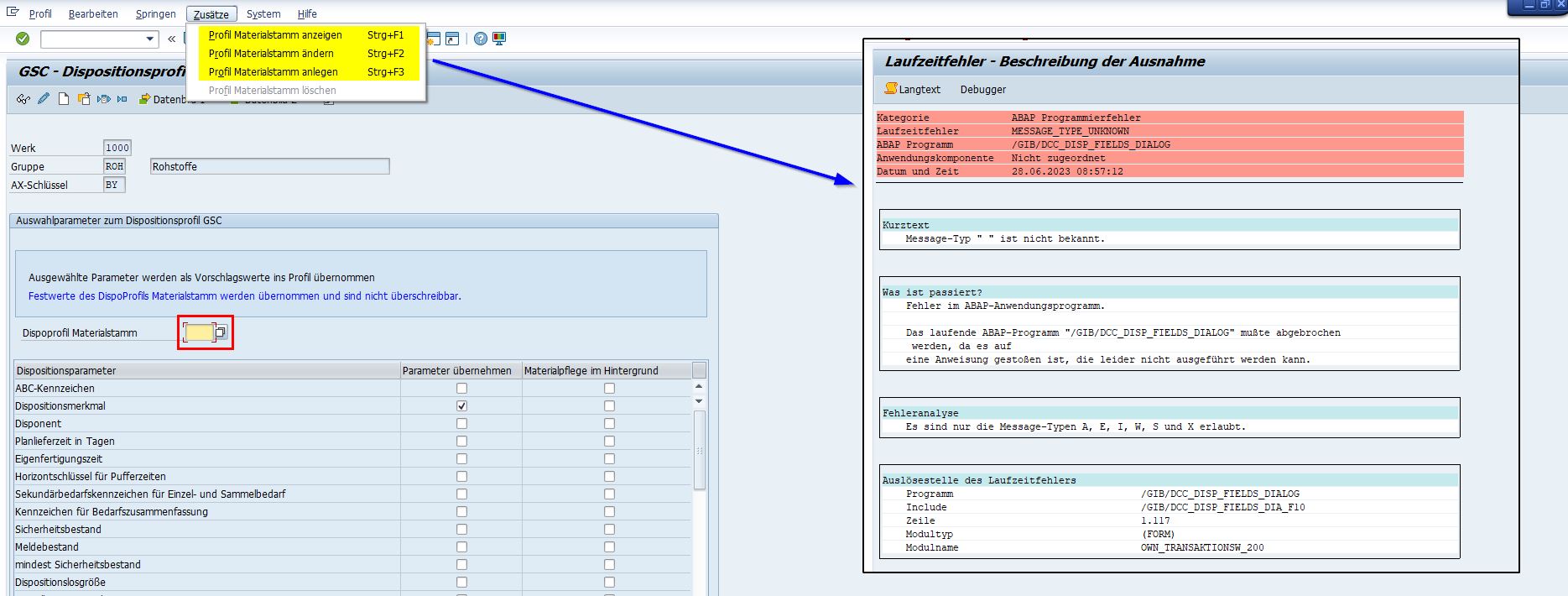1568x596 pixels.
Task: Open the Springen menu
Action: pyautogui.click(x=155, y=14)
